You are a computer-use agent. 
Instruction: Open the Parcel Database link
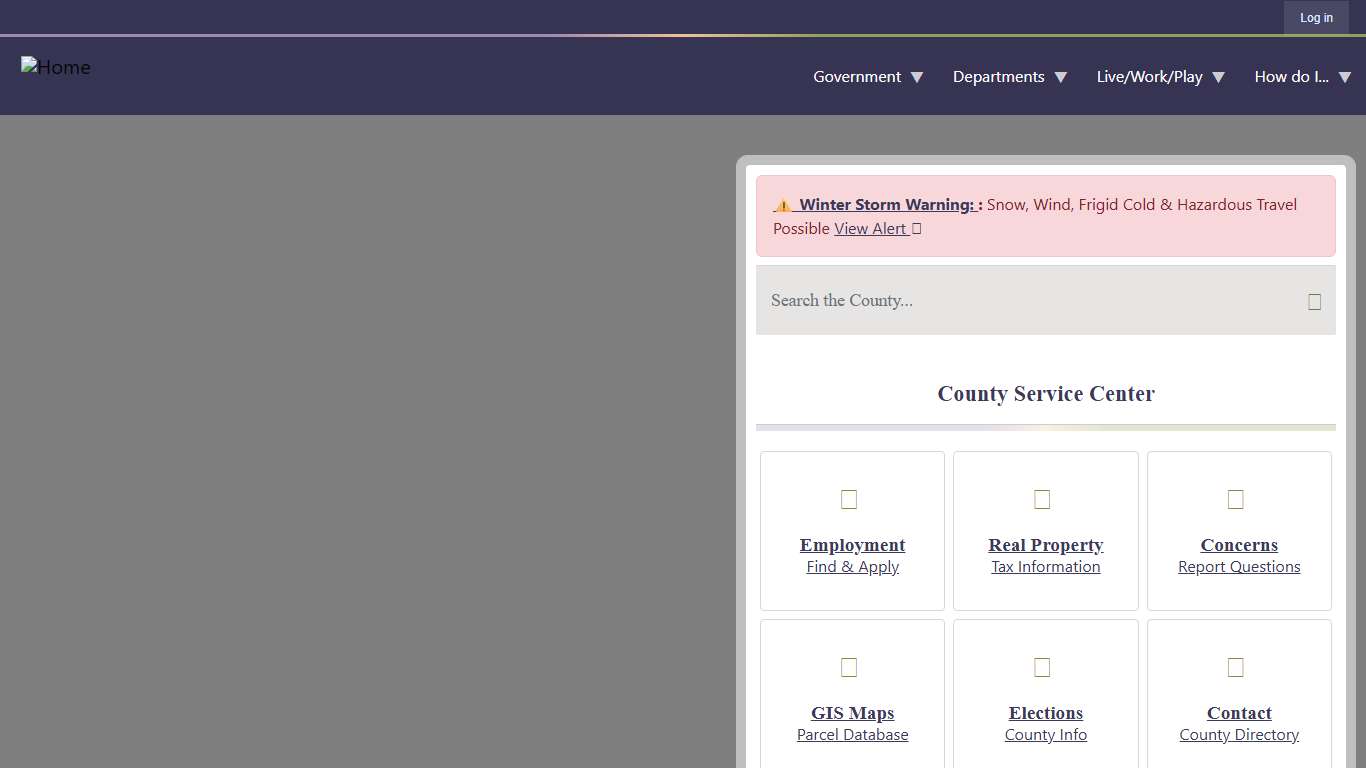click(x=852, y=735)
